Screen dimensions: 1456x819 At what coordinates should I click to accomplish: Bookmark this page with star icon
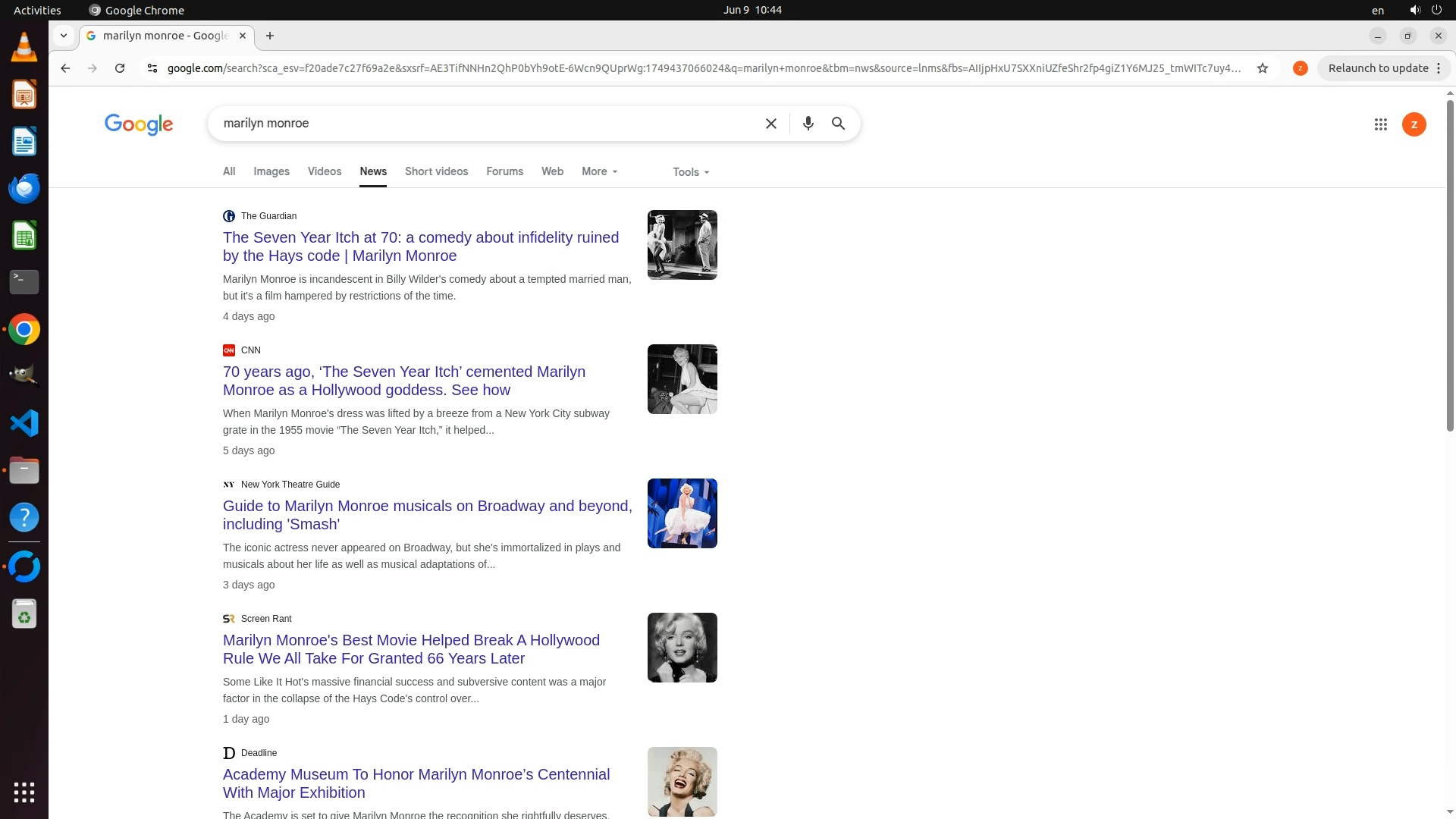(1263, 68)
